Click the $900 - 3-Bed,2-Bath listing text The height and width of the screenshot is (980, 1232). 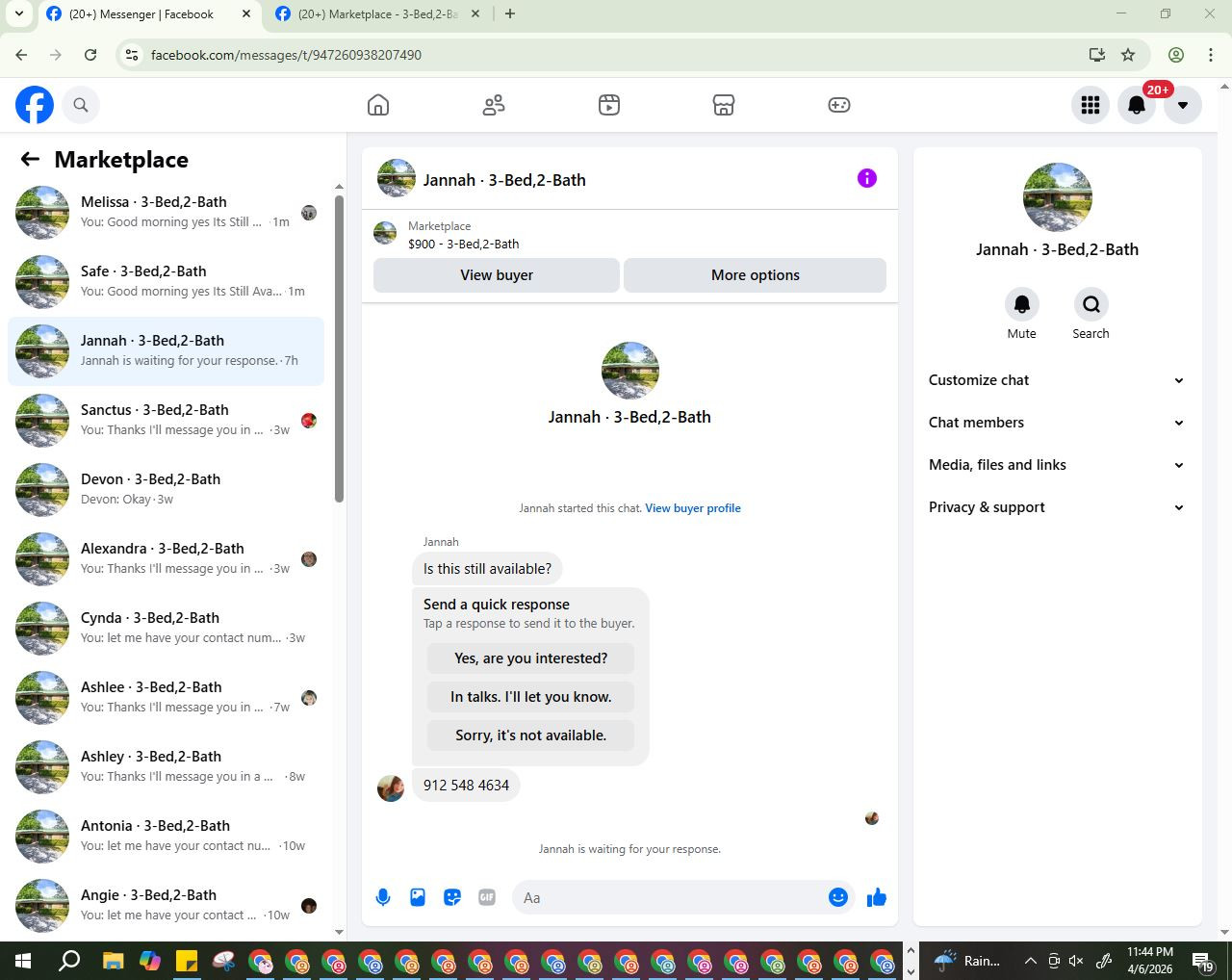463,245
